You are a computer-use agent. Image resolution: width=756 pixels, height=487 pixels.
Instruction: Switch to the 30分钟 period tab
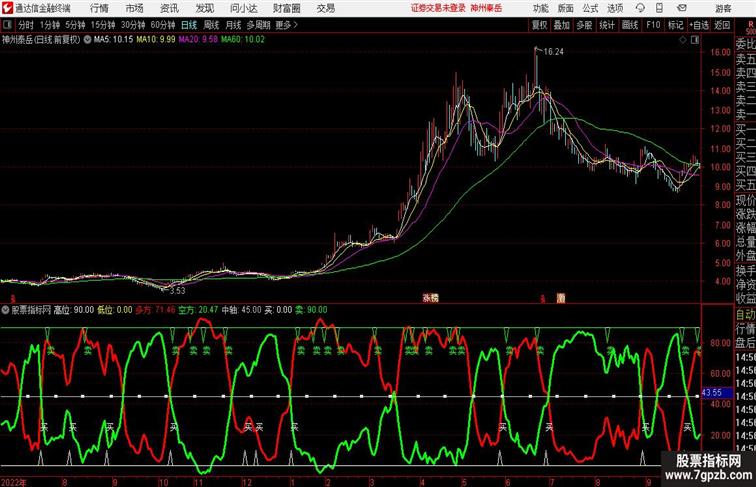(133, 25)
